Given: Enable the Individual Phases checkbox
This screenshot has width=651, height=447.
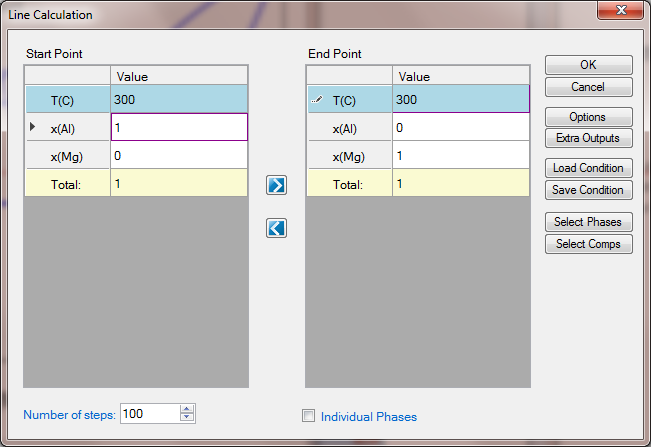Looking at the screenshot, I should (x=309, y=416).
